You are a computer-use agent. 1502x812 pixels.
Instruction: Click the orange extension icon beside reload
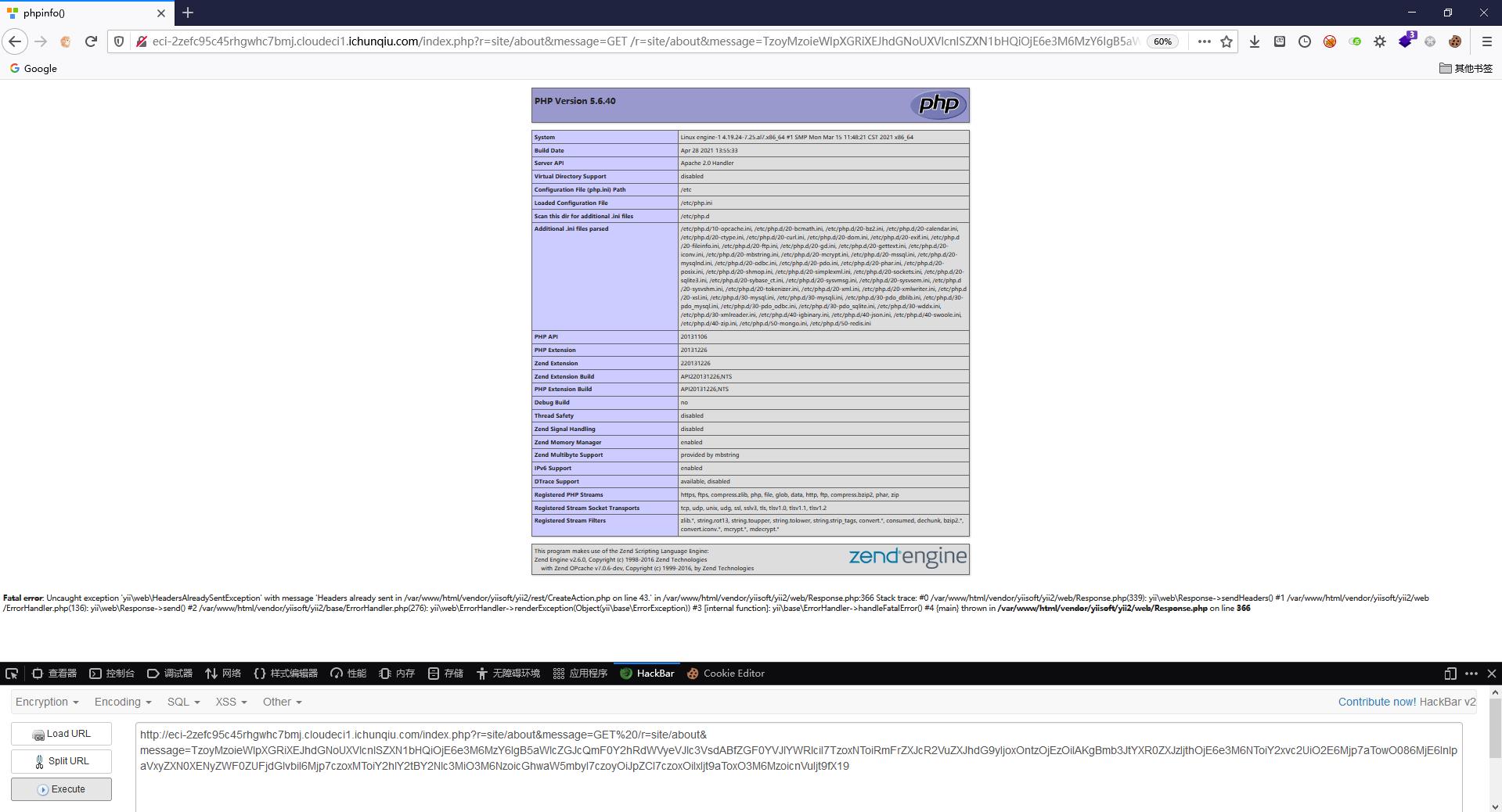pyautogui.click(x=66, y=41)
